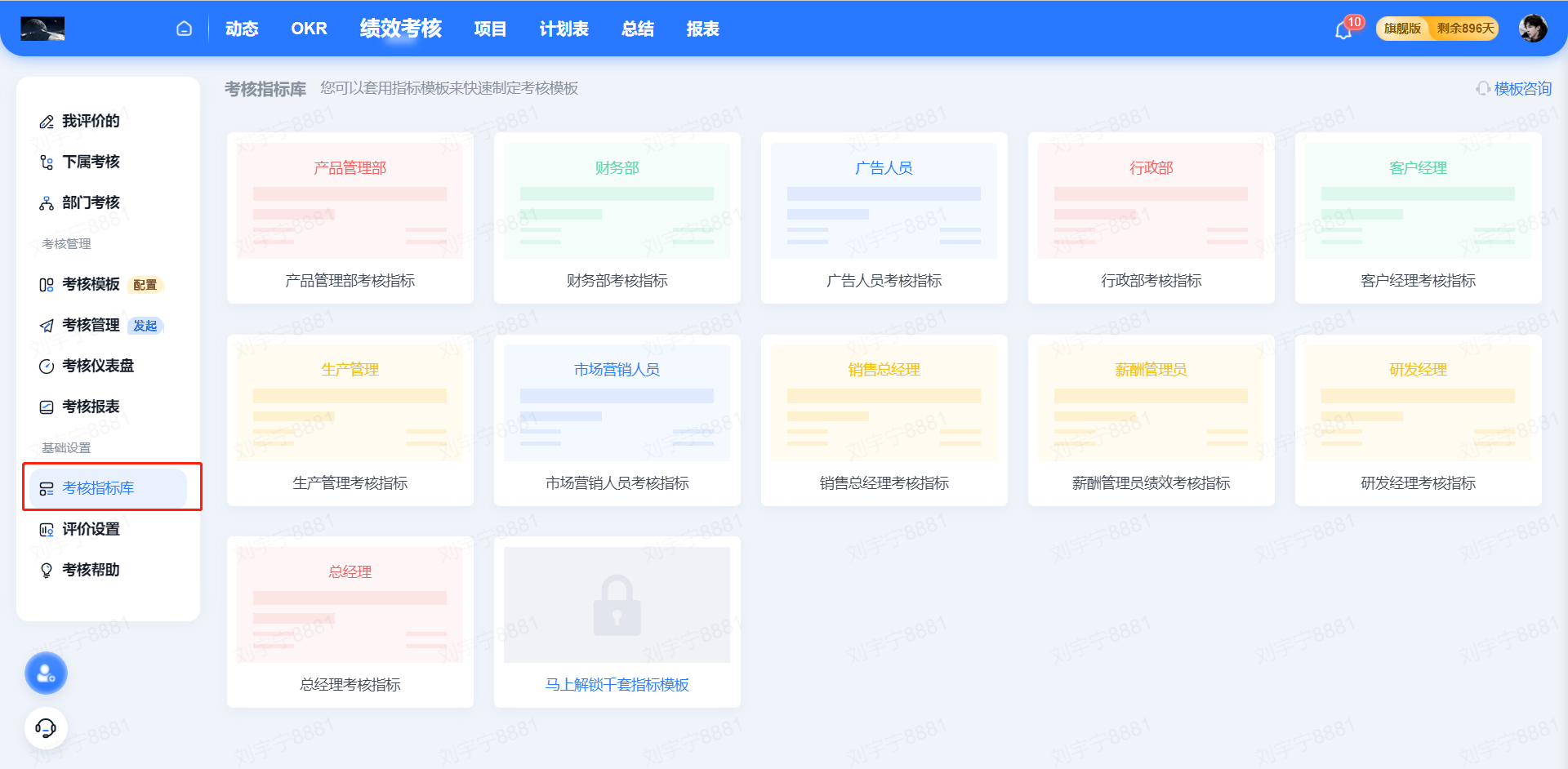Viewport: 1568px width, 769px height.
Task: Click the company logo at top left
Action: tap(42, 29)
